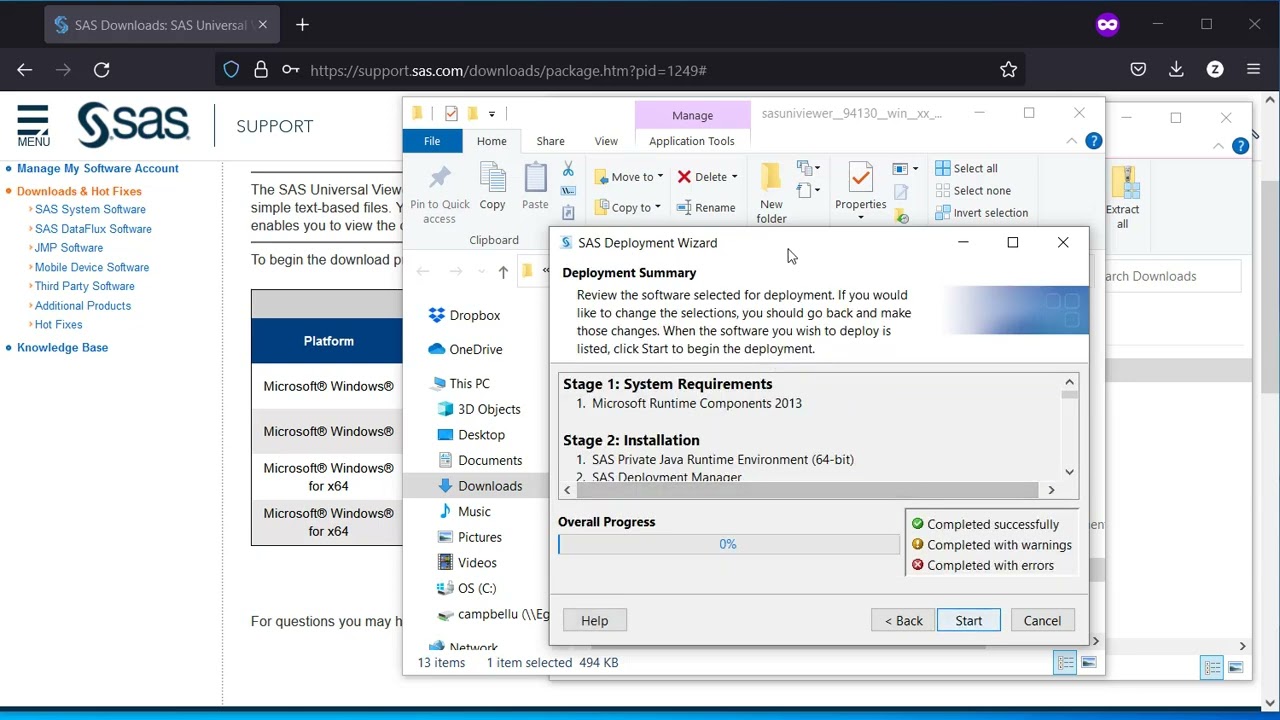The width and height of the screenshot is (1280, 720).
Task: Select OneDrive in navigation pane
Action: tap(466, 349)
